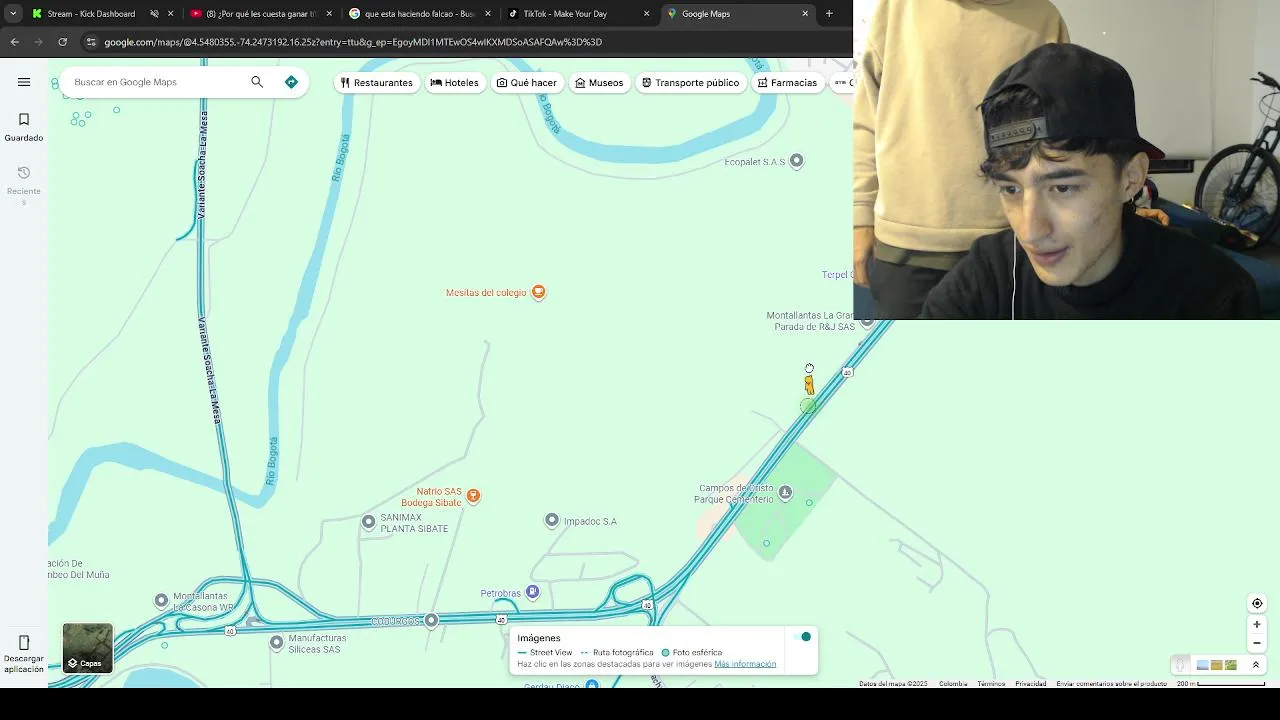Open the Guardado saved places panel
The height and width of the screenshot is (720, 1280).
pos(24,127)
